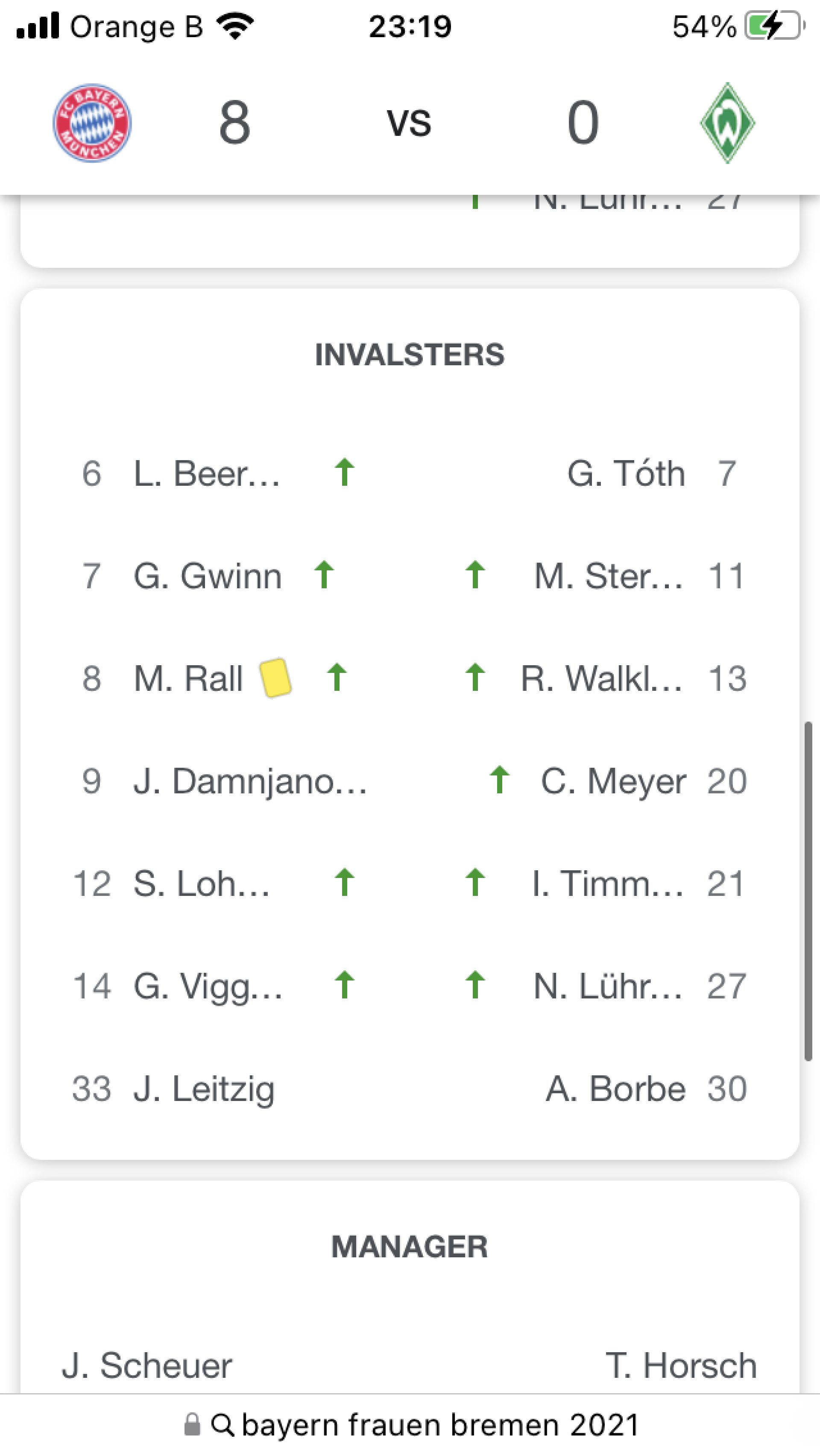Tap the page scrollbar on the right
Image resolution: width=820 pixels, height=1456 pixels.
pos(808,893)
